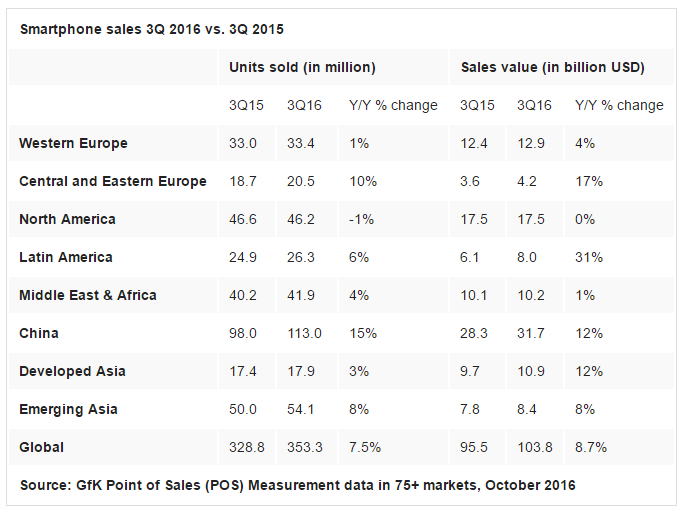Click the Global row label
Screen dimensions: 682x512
[x=41, y=447]
